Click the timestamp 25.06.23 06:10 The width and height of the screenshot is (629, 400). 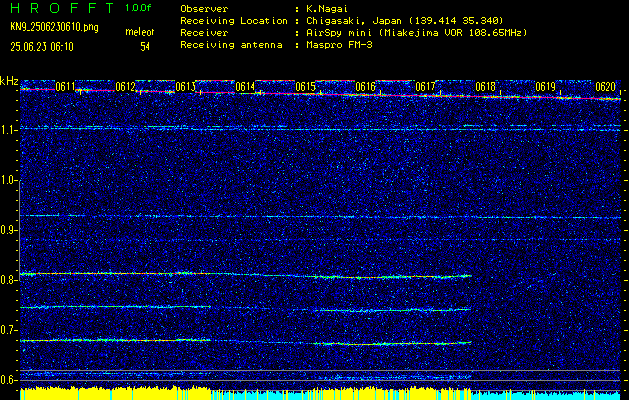point(42,47)
